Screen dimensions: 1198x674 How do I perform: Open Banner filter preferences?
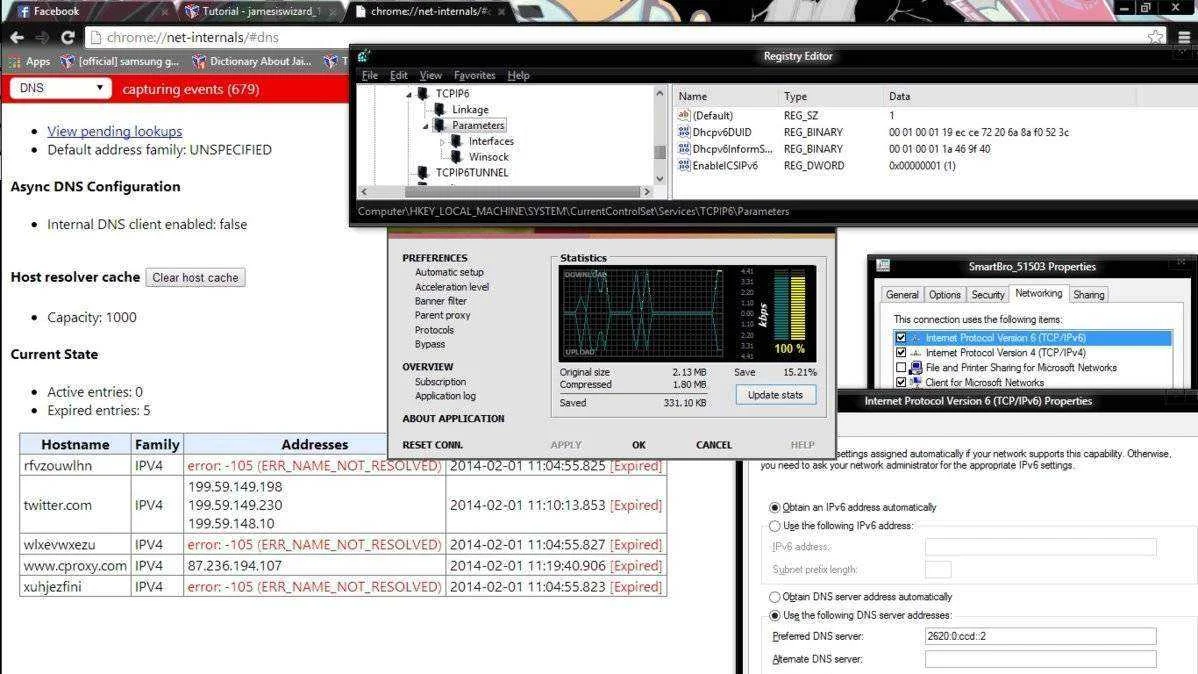coord(441,301)
